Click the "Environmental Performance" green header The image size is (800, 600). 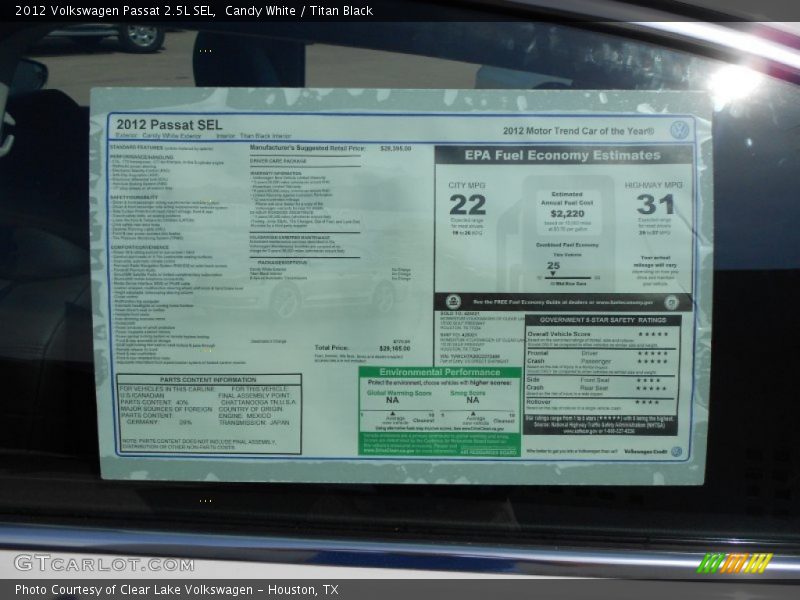(440, 372)
